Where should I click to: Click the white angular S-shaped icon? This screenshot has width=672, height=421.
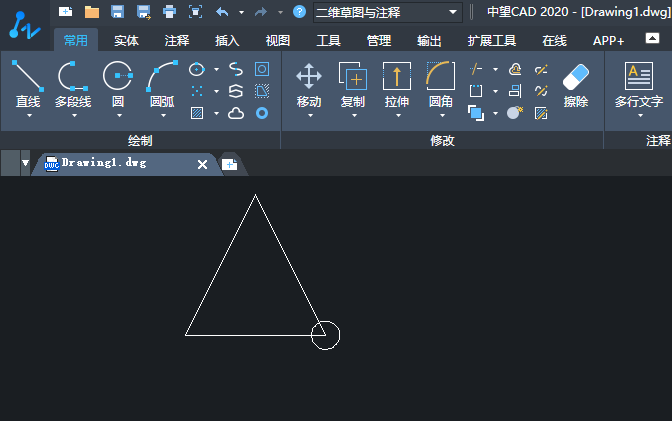coord(236,91)
